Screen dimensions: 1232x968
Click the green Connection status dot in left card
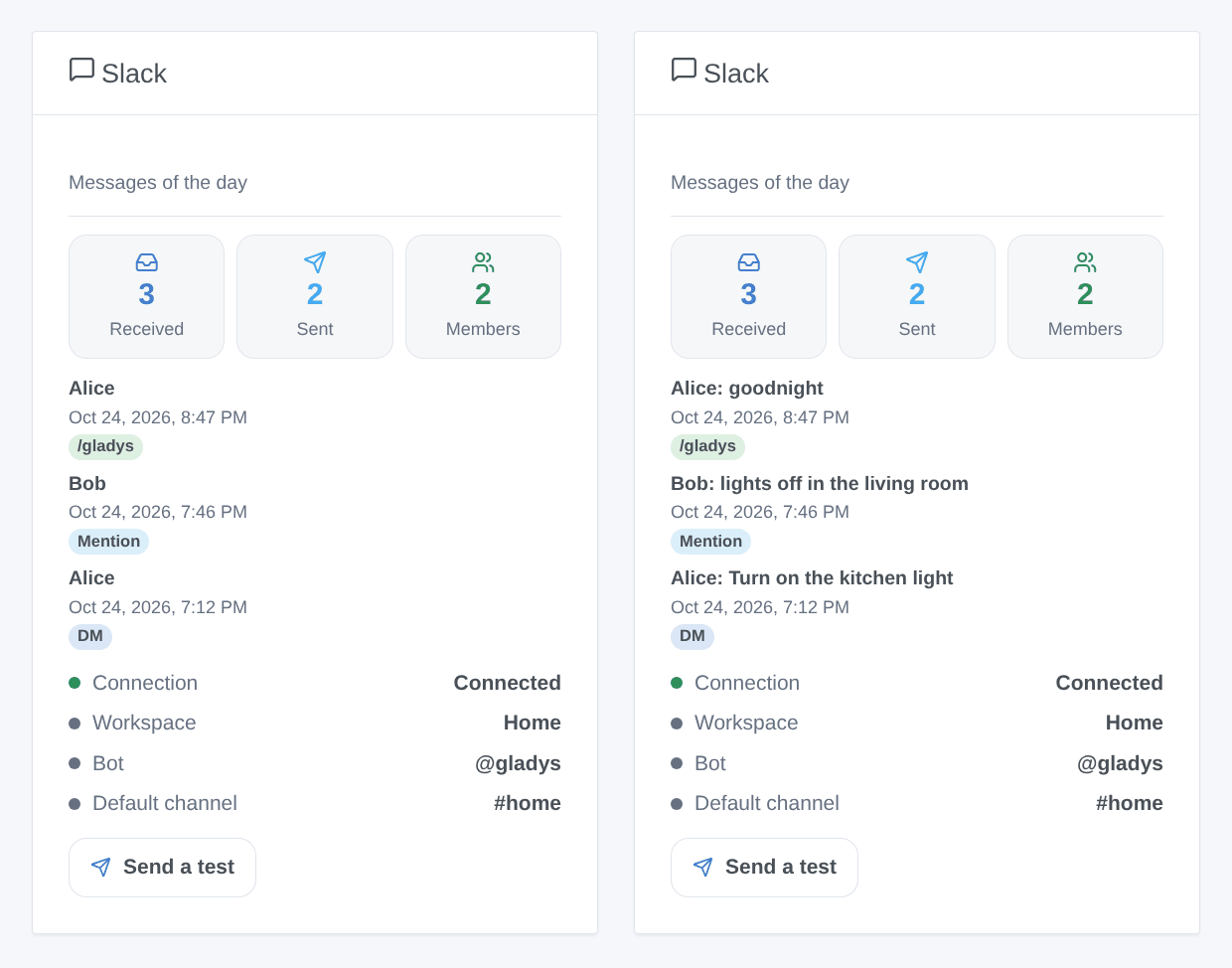(x=75, y=683)
